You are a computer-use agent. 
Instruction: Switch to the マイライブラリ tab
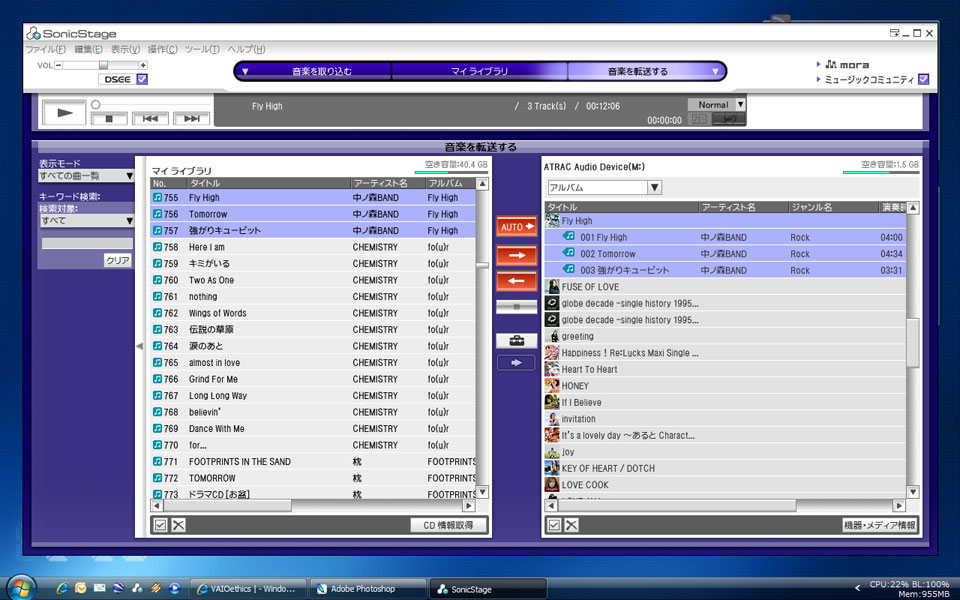click(479, 72)
